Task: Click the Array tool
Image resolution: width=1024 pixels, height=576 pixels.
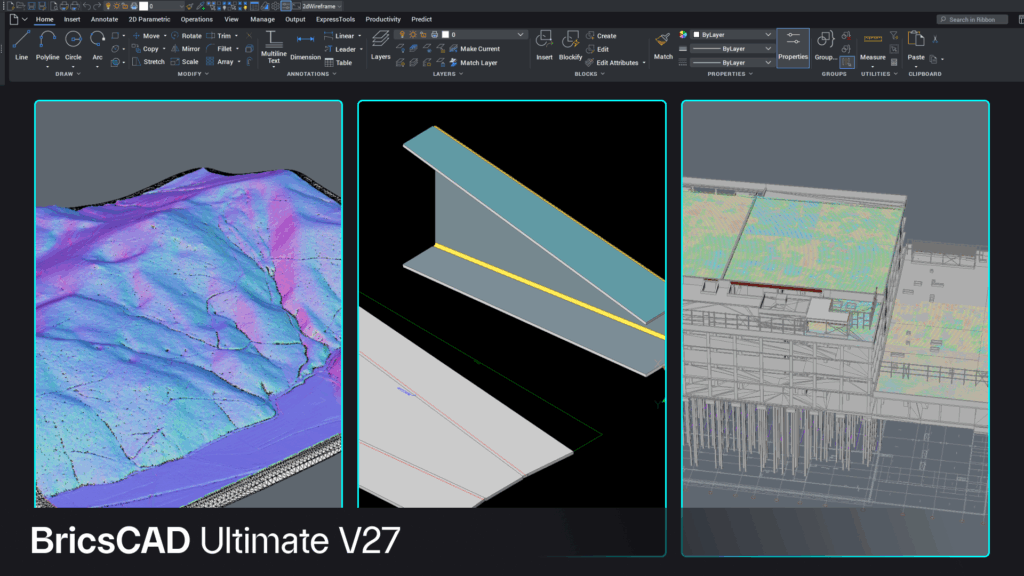Action: tap(220, 62)
